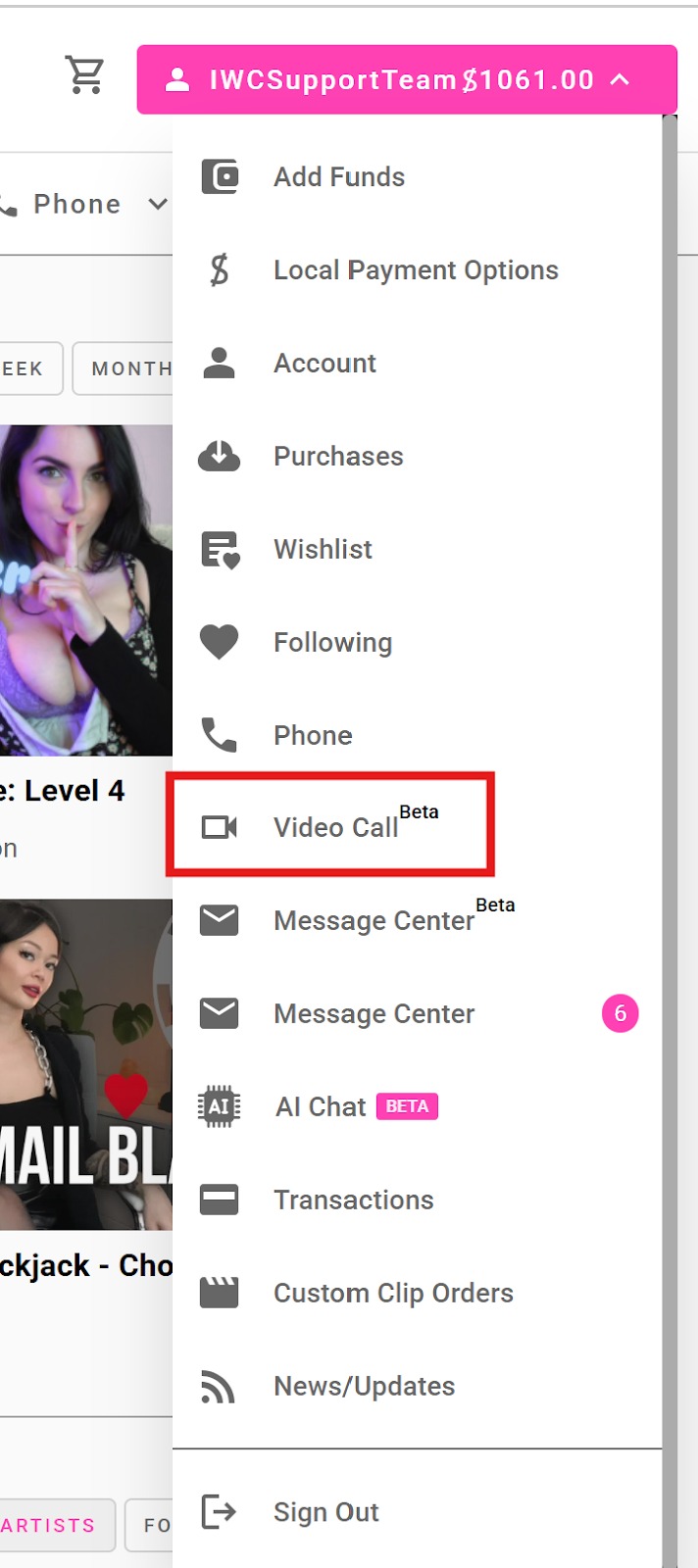Click the RSS icon beside News/Updates

[x=218, y=1386]
